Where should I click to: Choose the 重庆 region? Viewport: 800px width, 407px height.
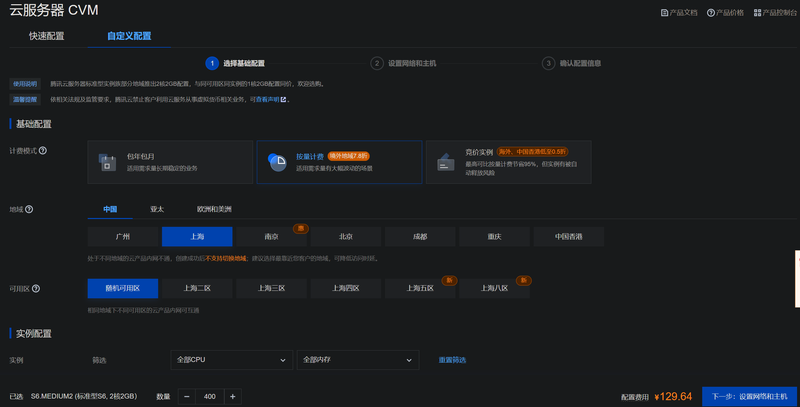click(x=494, y=237)
